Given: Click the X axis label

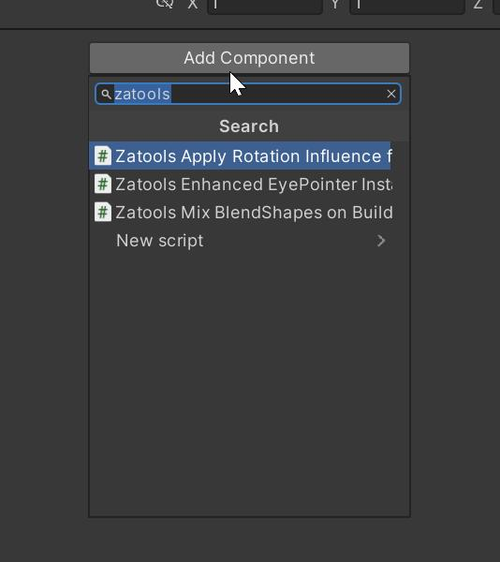Looking at the screenshot, I should 193,4.
